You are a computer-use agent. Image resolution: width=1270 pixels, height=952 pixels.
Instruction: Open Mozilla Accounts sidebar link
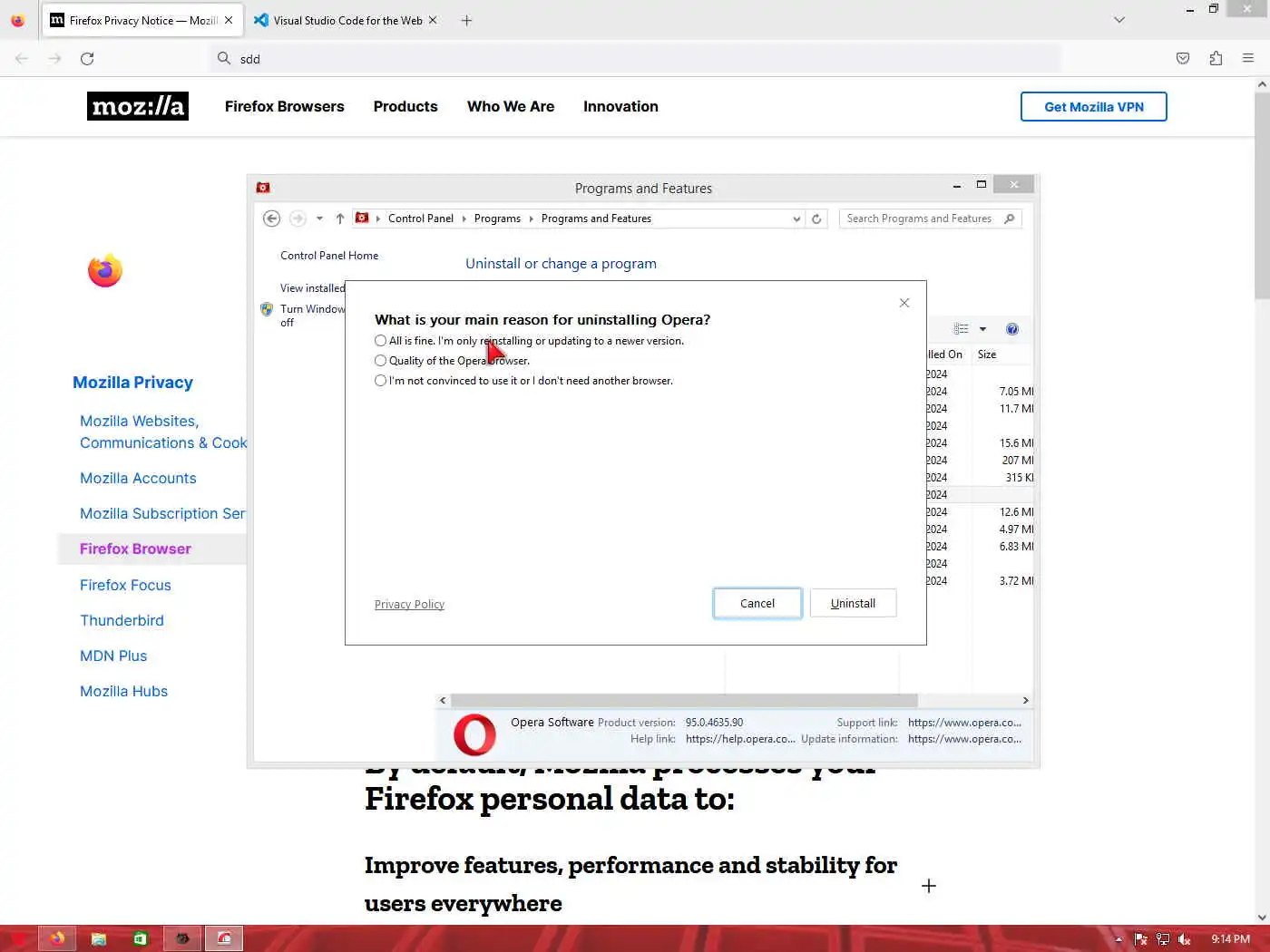138,478
